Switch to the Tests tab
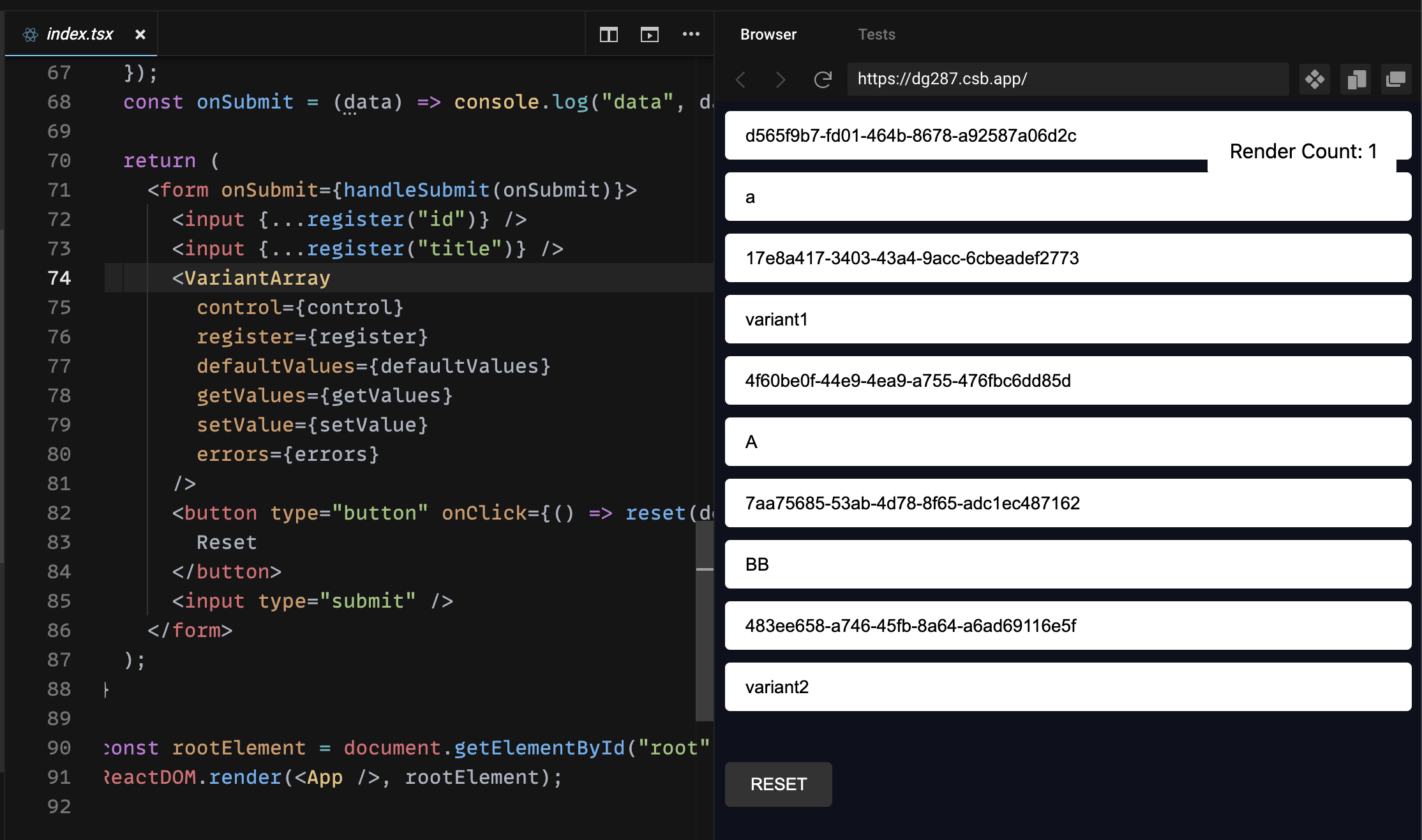This screenshot has width=1422, height=840. pyautogui.click(x=876, y=34)
